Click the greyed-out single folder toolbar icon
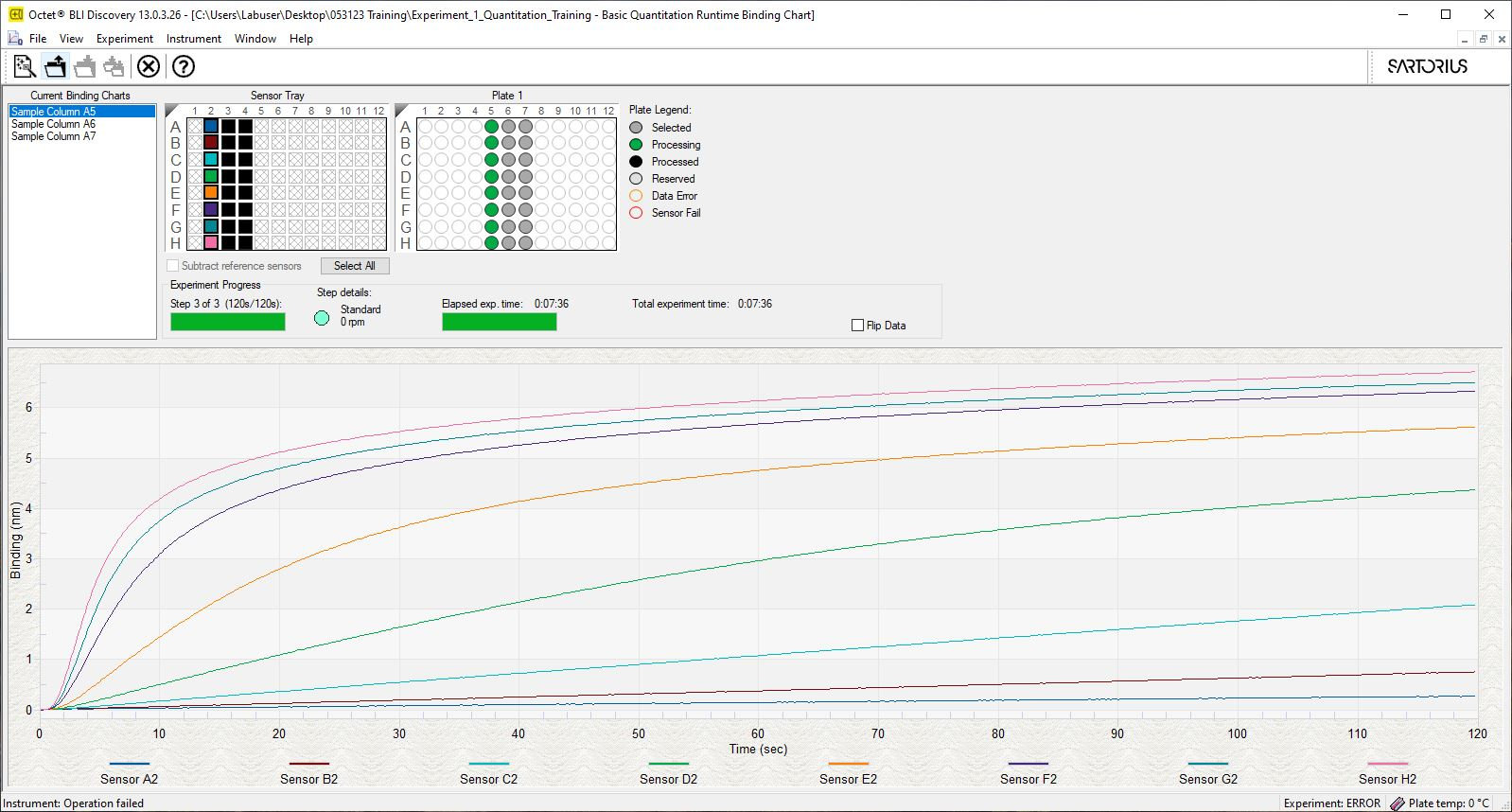Screen dimensions: 1512x812 (85, 65)
